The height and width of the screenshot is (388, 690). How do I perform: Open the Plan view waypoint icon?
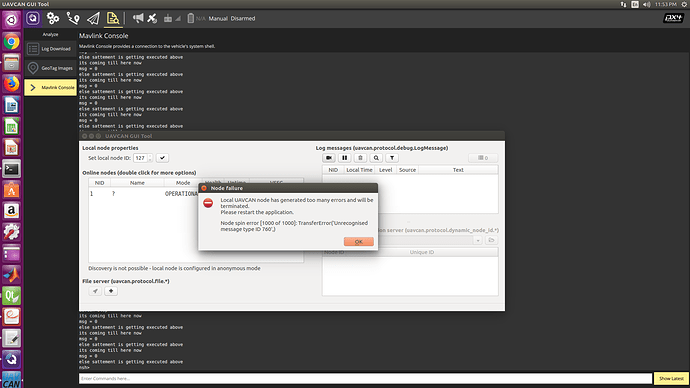tap(73, 18)
